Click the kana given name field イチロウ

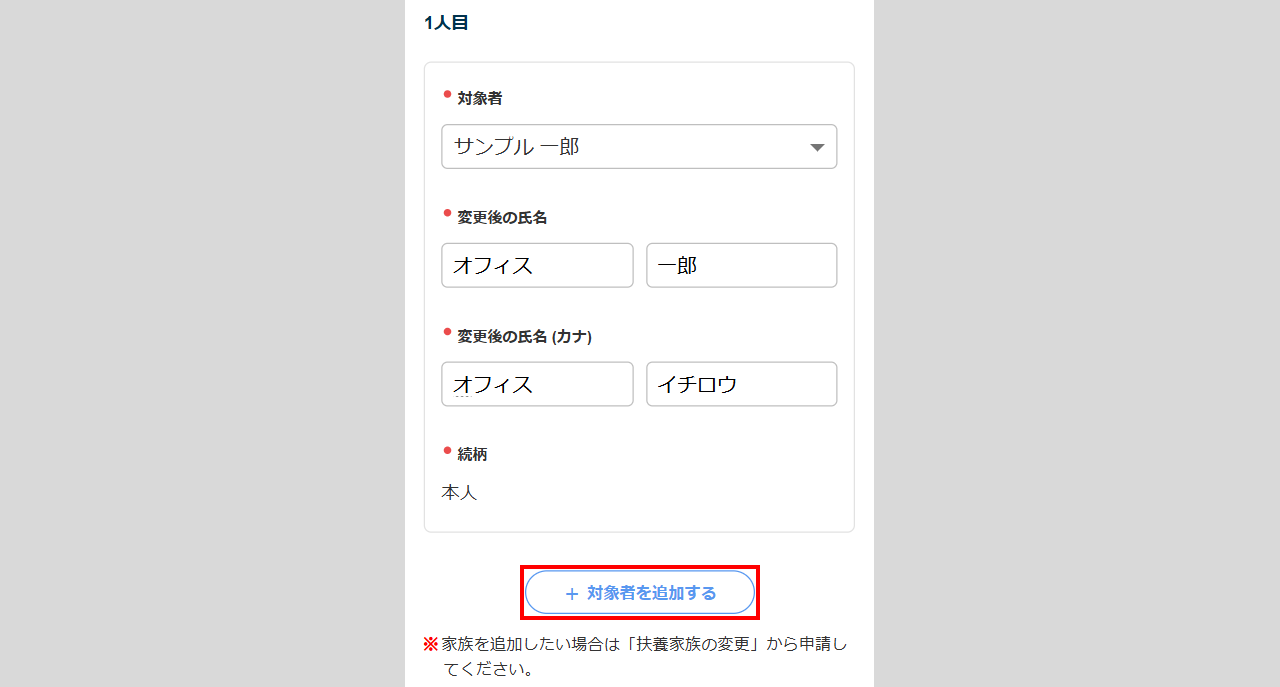pos(741,385)
